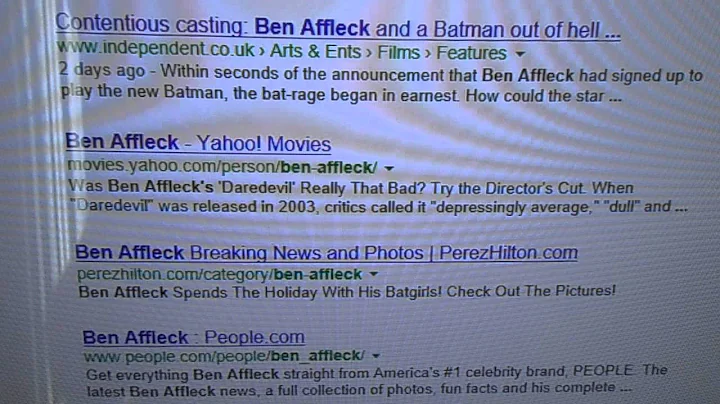Click the perezhilton.com/category/ben-affleck URL
The width and height of the screenshot is (720, 404).
click(220, 274)
